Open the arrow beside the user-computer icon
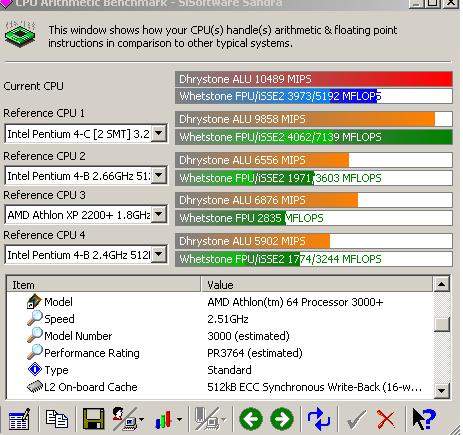 [x=142, y=419]
